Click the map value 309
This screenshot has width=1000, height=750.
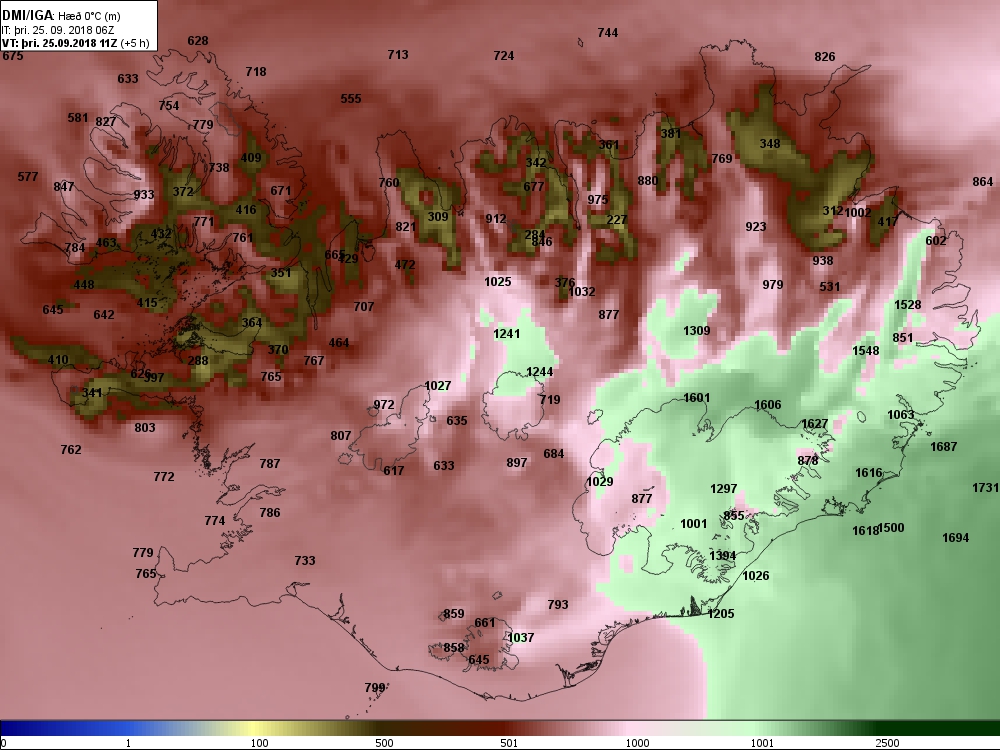click(438, 217)
